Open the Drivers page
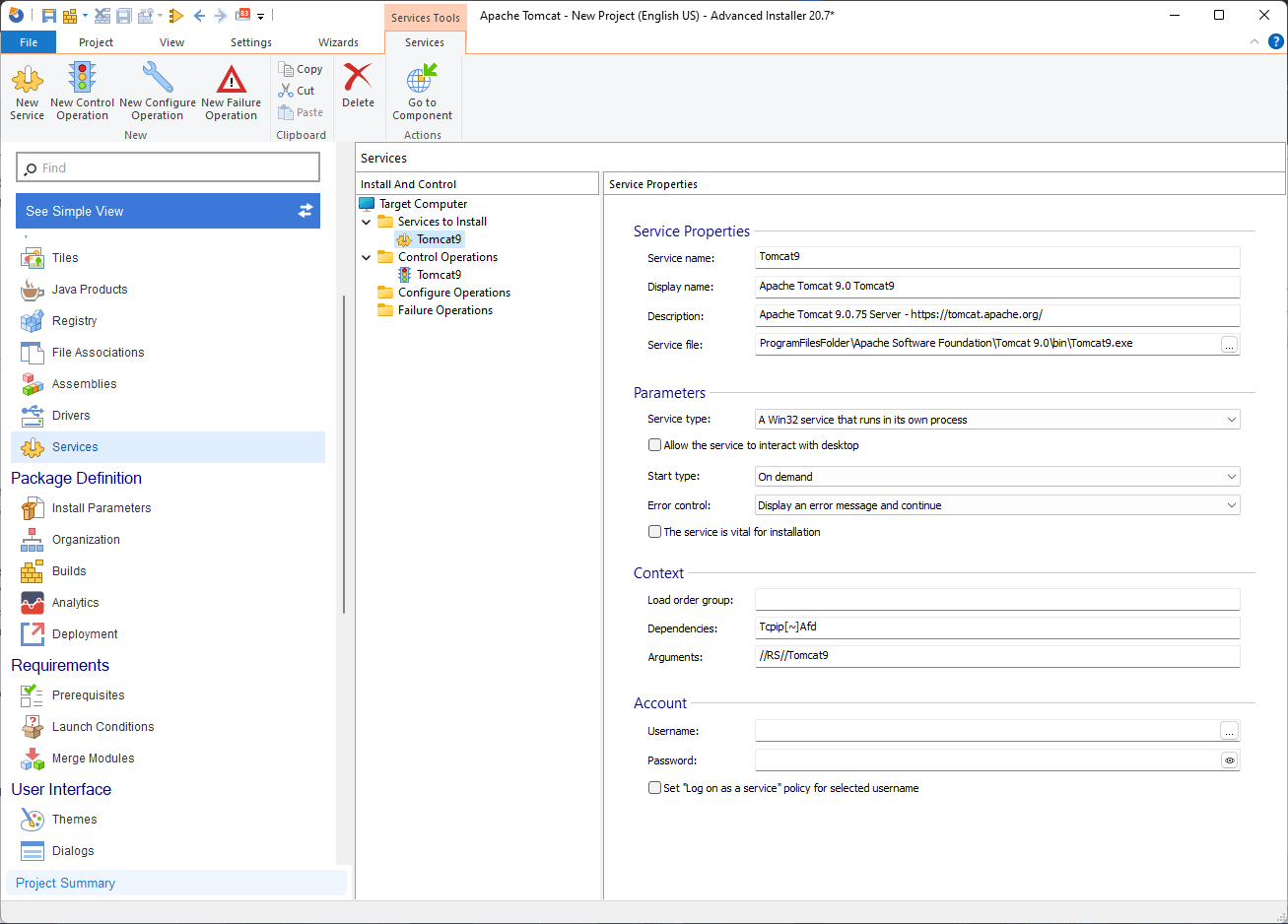This screenshot has width=1288, height=924. pos(71,416)
